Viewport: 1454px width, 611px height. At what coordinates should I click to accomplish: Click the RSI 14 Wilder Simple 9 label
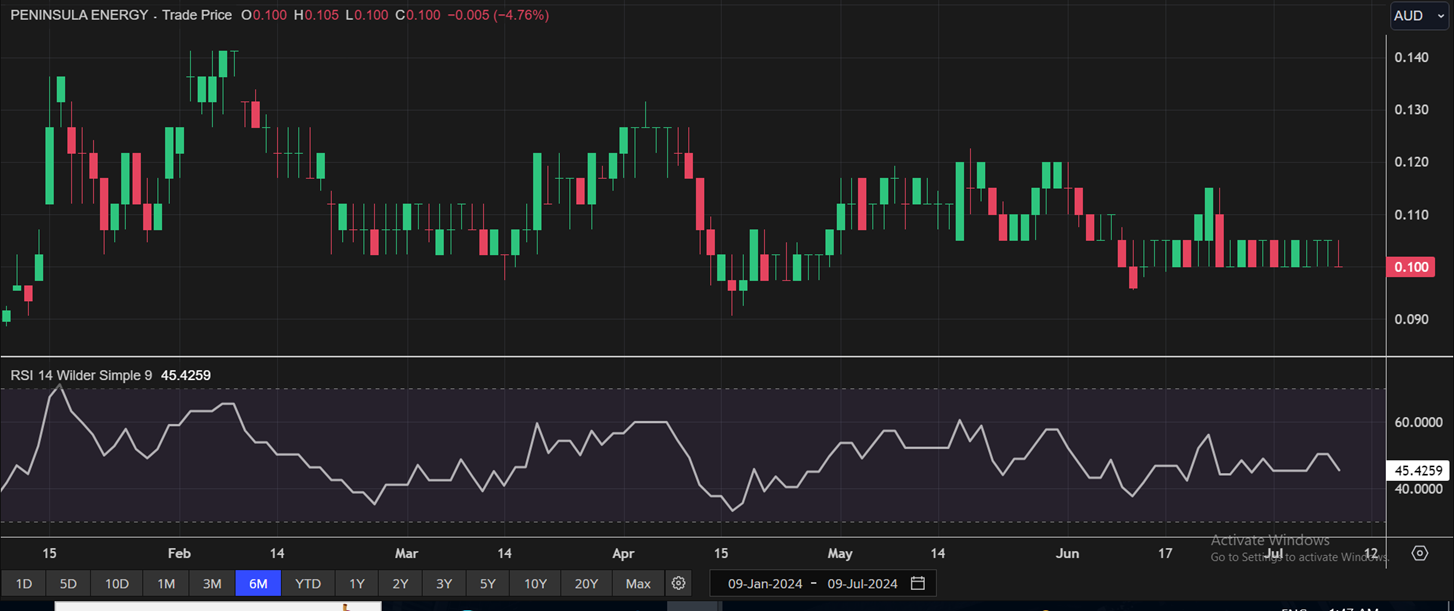tap(81, 375)
